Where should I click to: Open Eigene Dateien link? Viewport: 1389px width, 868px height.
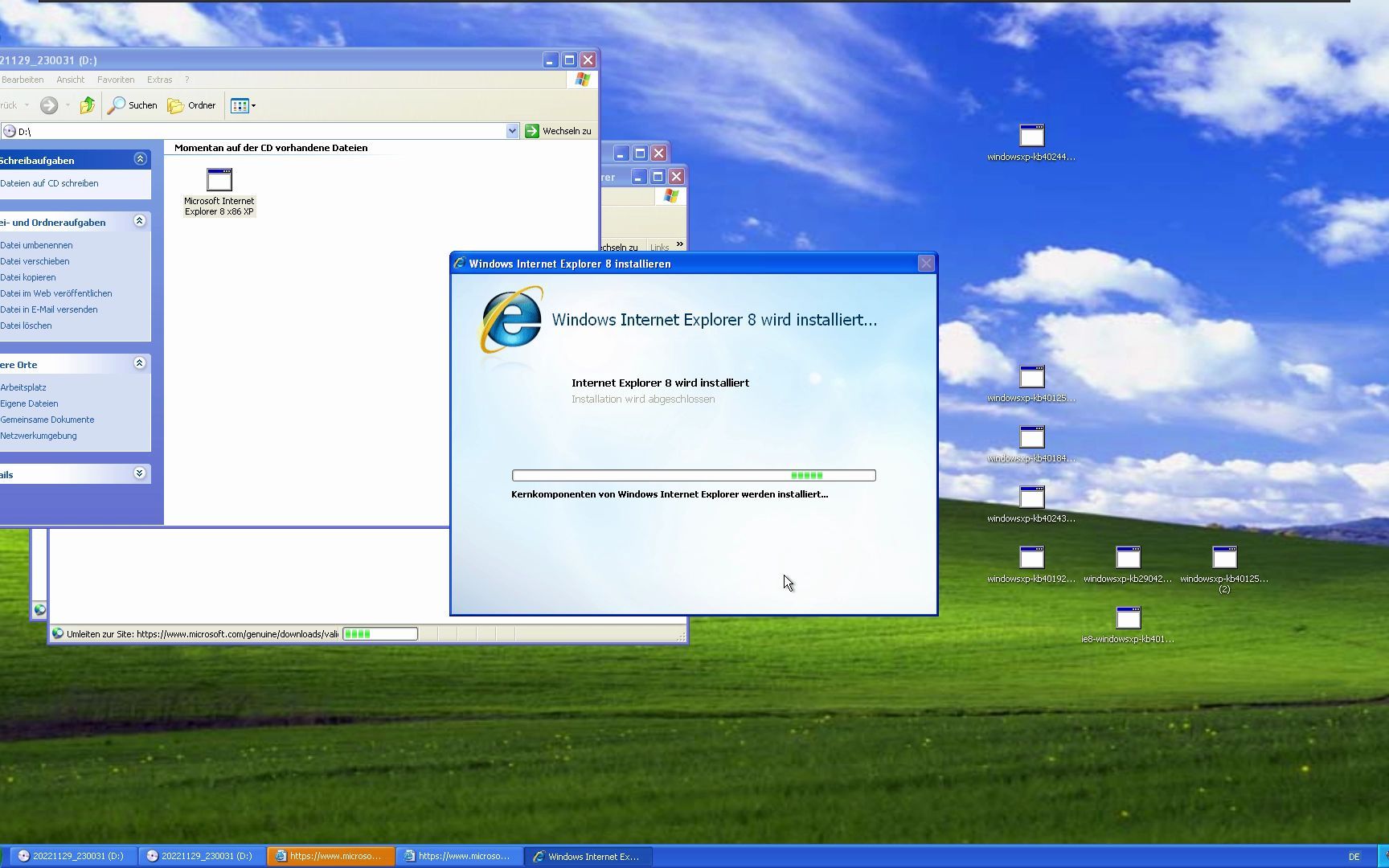(x=29, y=403)
